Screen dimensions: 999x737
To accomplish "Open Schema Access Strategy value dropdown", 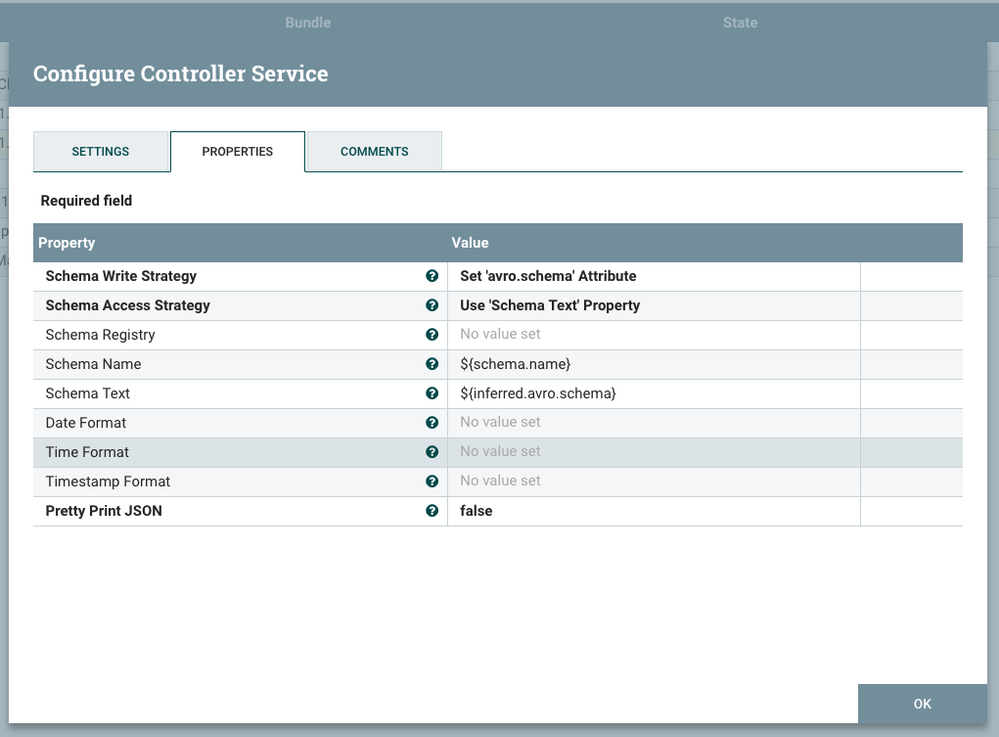I will 653,305.
